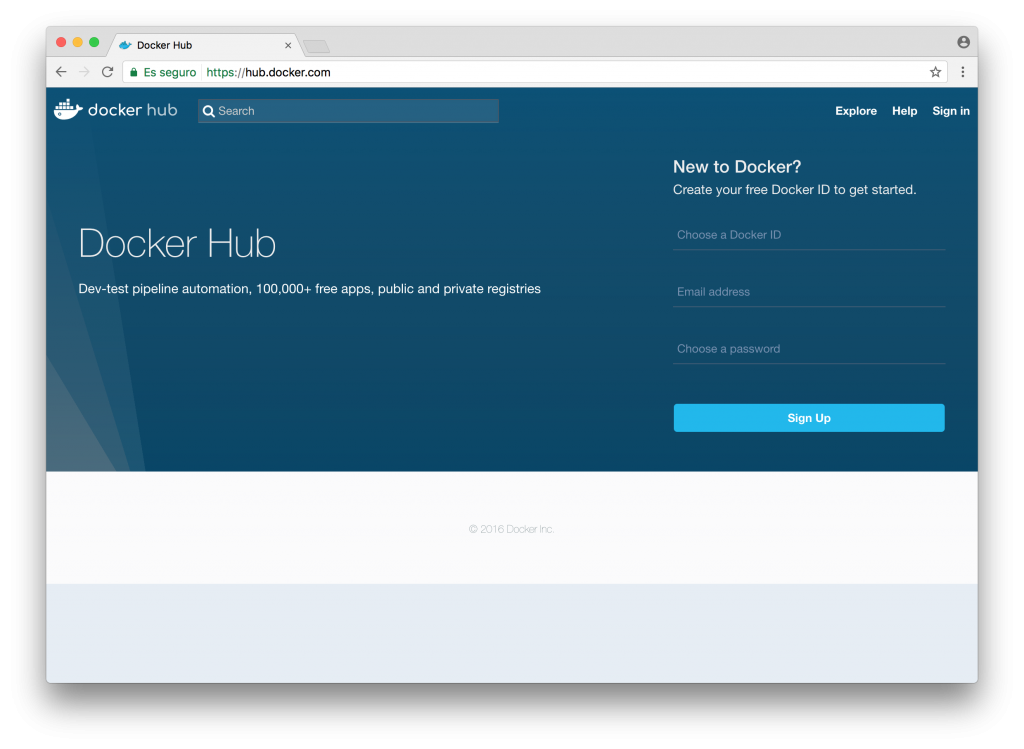1024x749 pixels.
Task: Click the Es seguro security label
Action: (170, 72)
